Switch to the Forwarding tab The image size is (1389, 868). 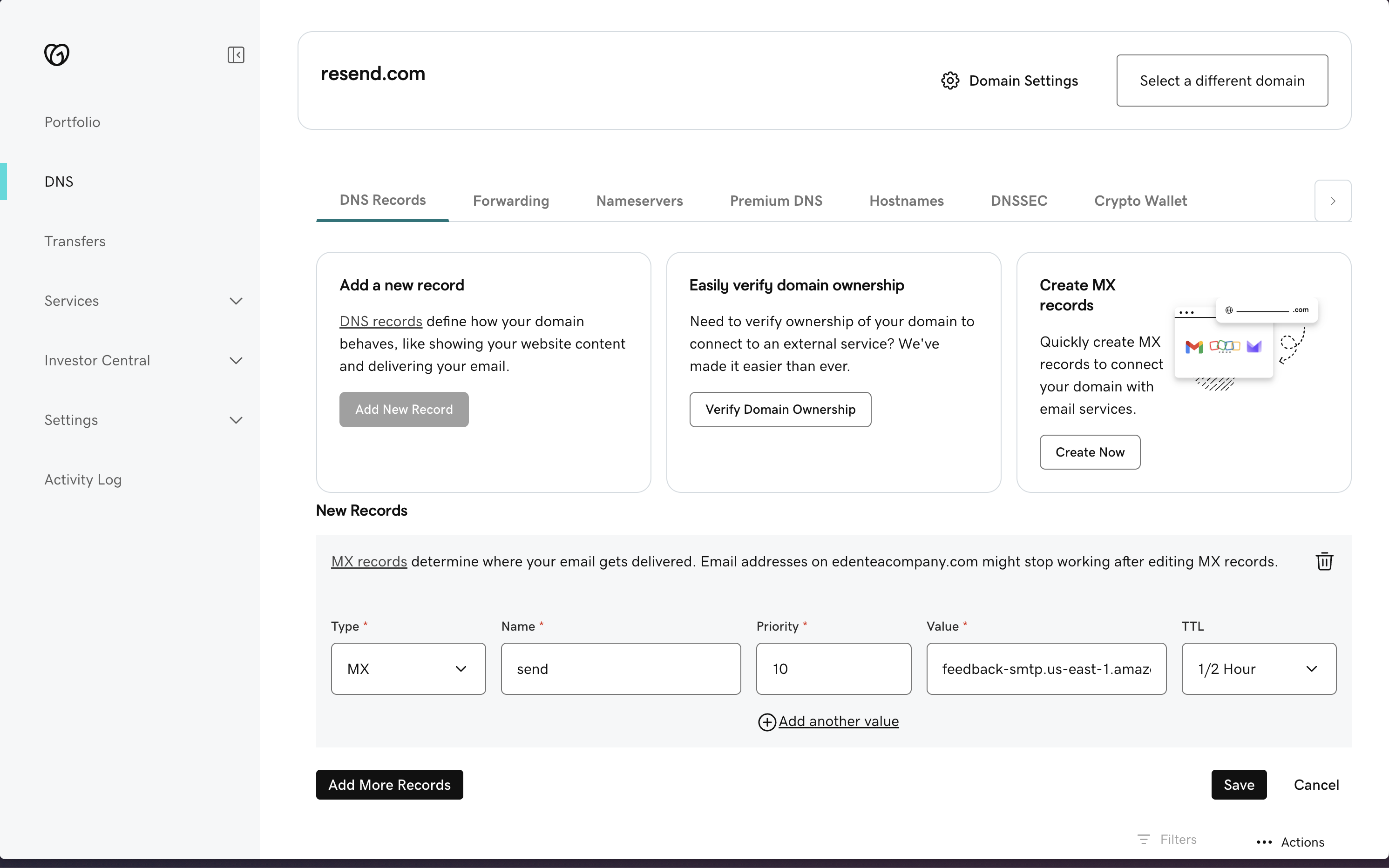click(x=510, y=200)
